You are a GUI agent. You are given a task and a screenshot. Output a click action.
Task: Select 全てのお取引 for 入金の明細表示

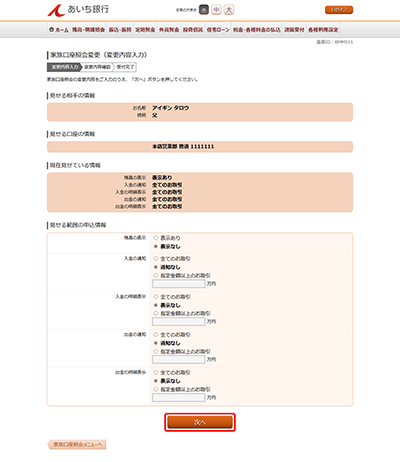pos(156,297)
